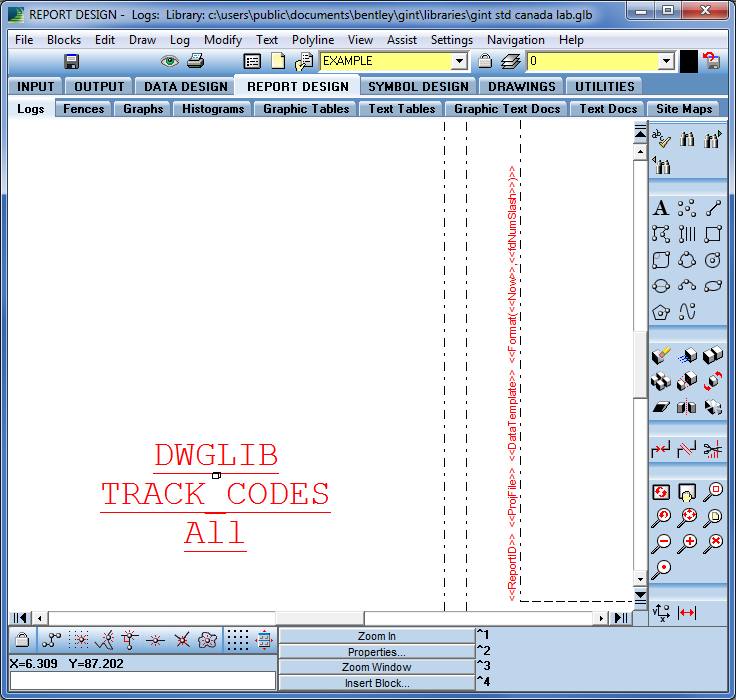
Task: Click the Zoom In plus magnifier
Action: tap(687, 543)
